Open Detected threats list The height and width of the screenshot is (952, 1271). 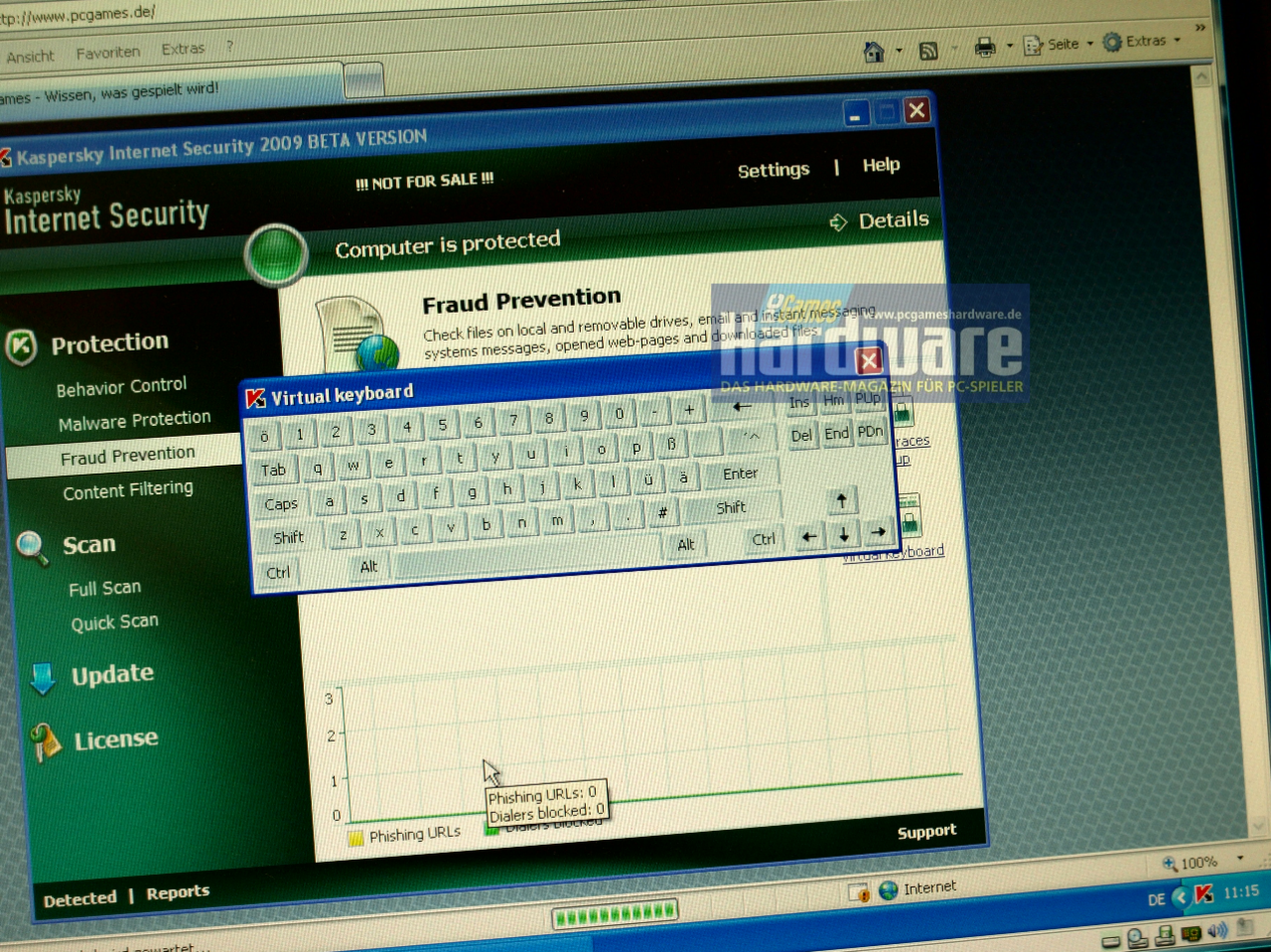coord(80,899)
